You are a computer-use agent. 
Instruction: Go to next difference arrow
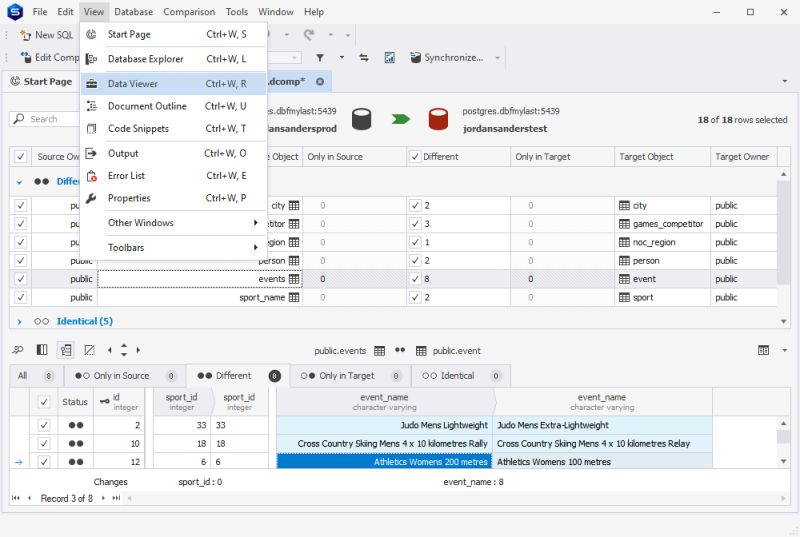(x=138, y=350)
